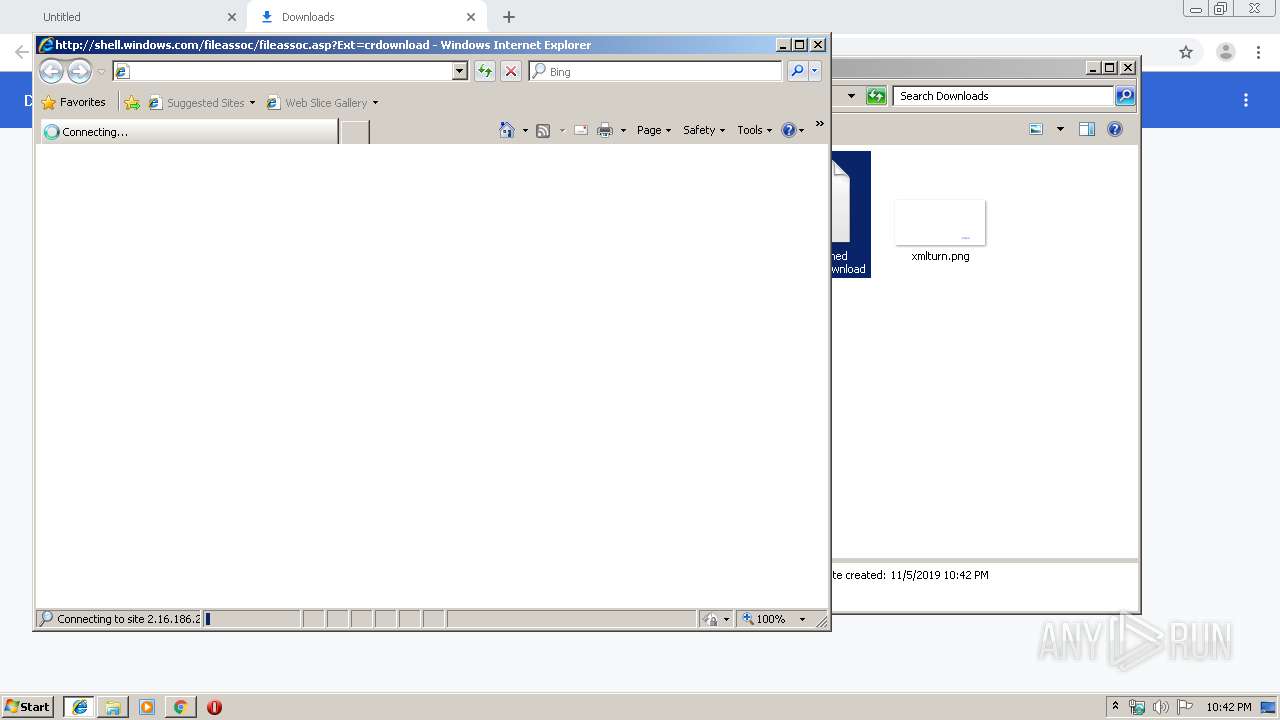Expand the IE command bar overflow chevron
This screenshot has width=1280, height=720.
(x=820, y=124)
